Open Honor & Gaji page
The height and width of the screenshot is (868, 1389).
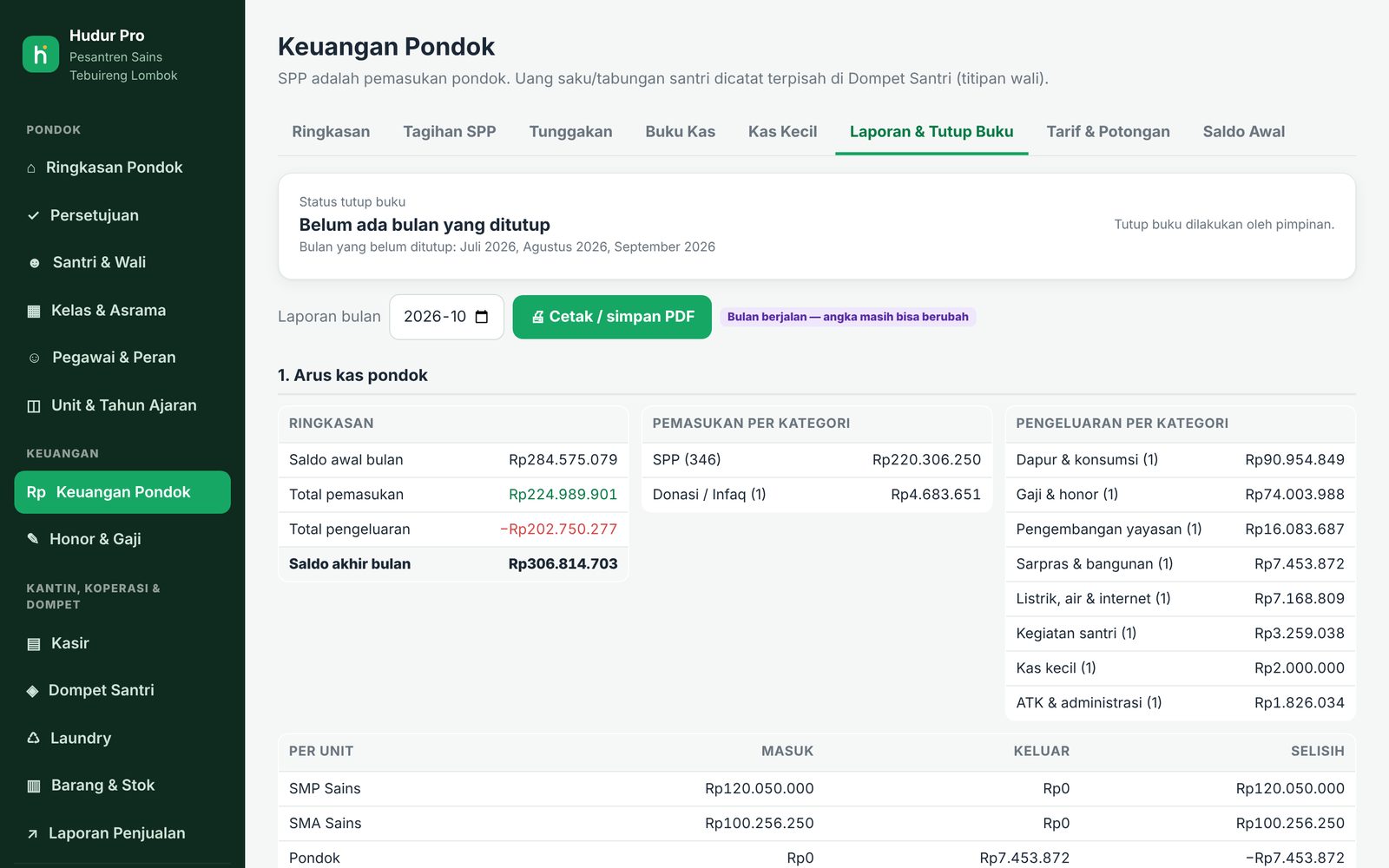click(x=122, y=539)
